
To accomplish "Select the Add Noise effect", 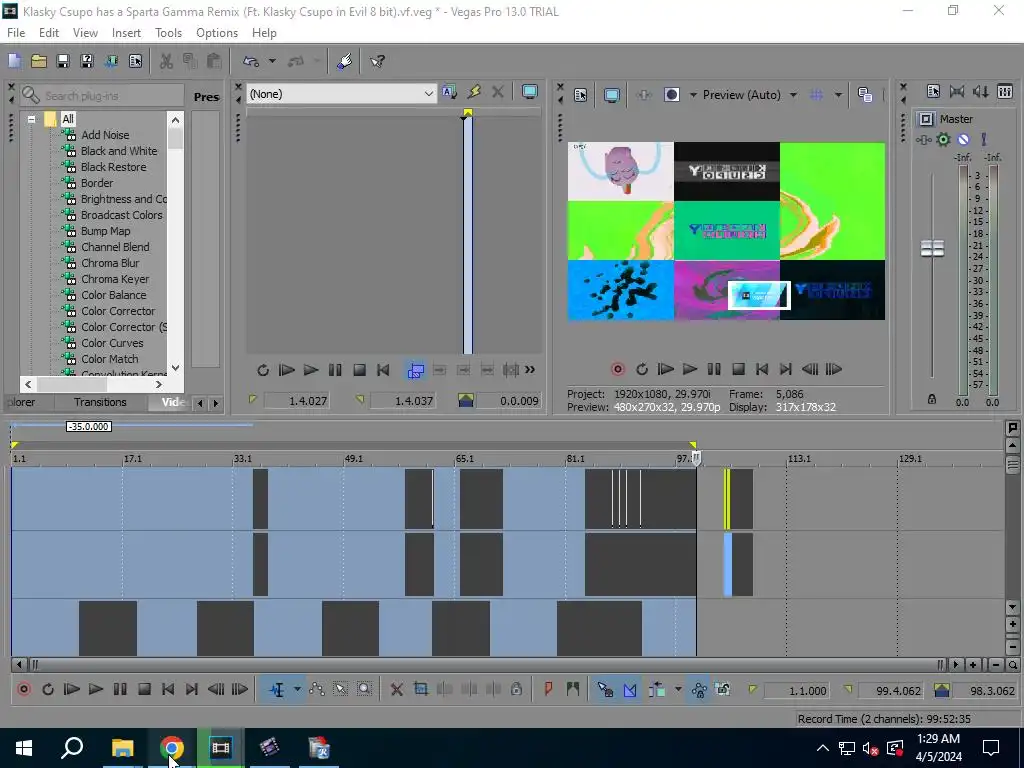I will [x=105, y=135].
